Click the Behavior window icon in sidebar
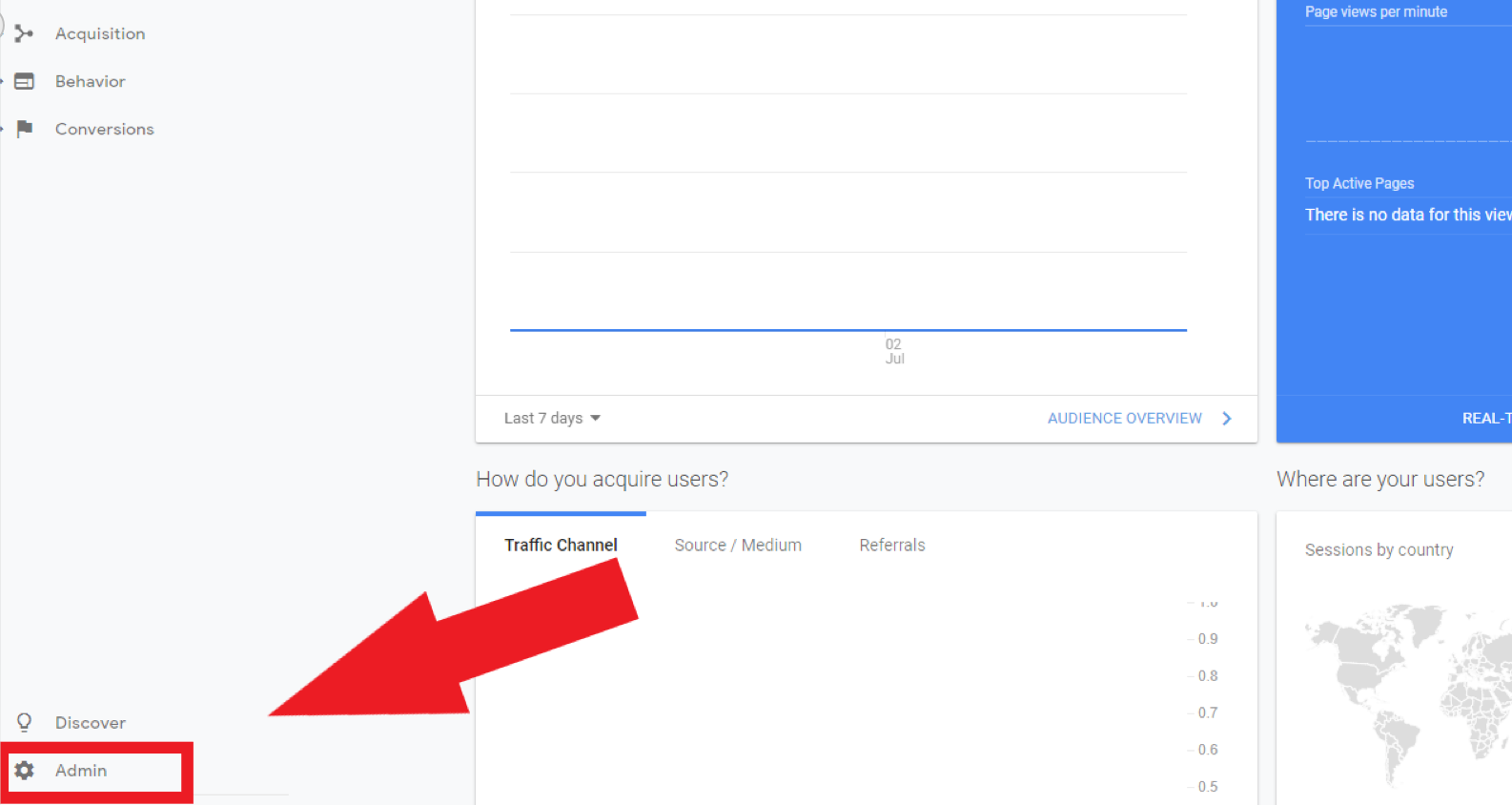Image resolution: width=1512 pixels, height=805 pixels. tap(25, 81)
